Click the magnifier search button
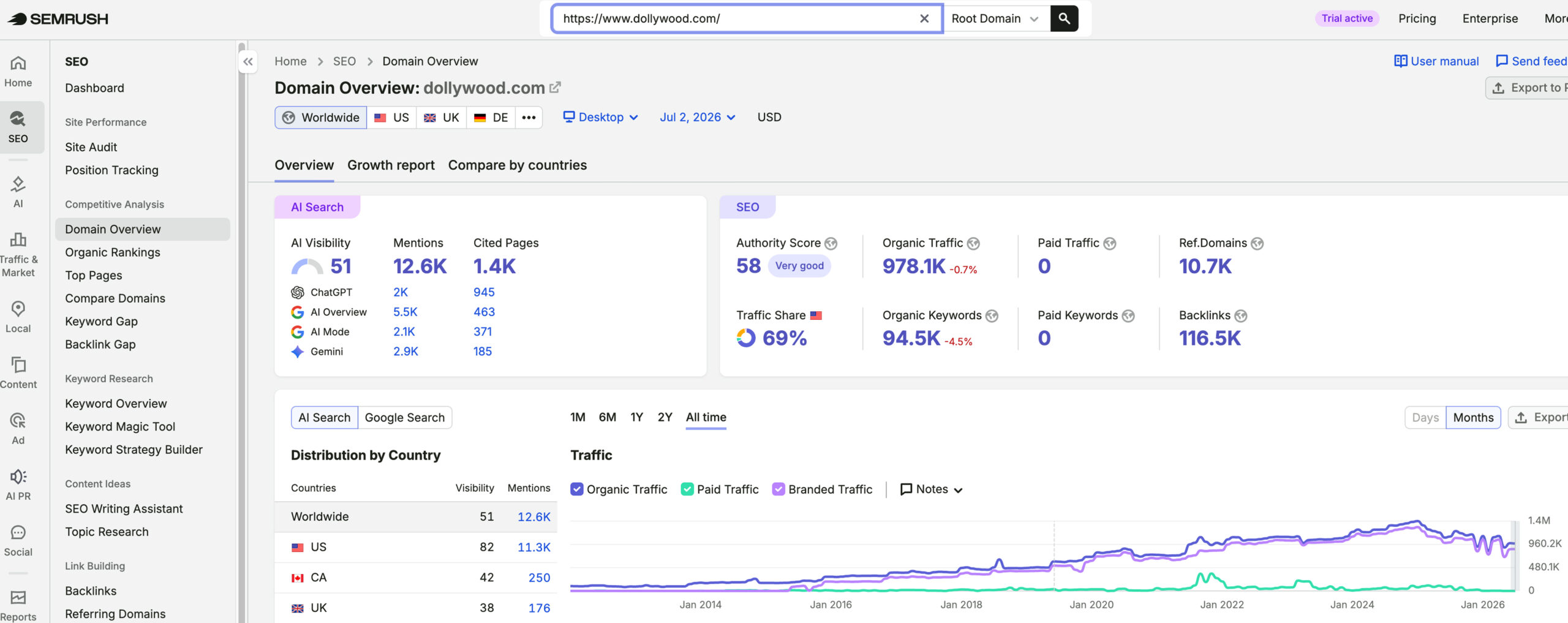 [1065, 18]
